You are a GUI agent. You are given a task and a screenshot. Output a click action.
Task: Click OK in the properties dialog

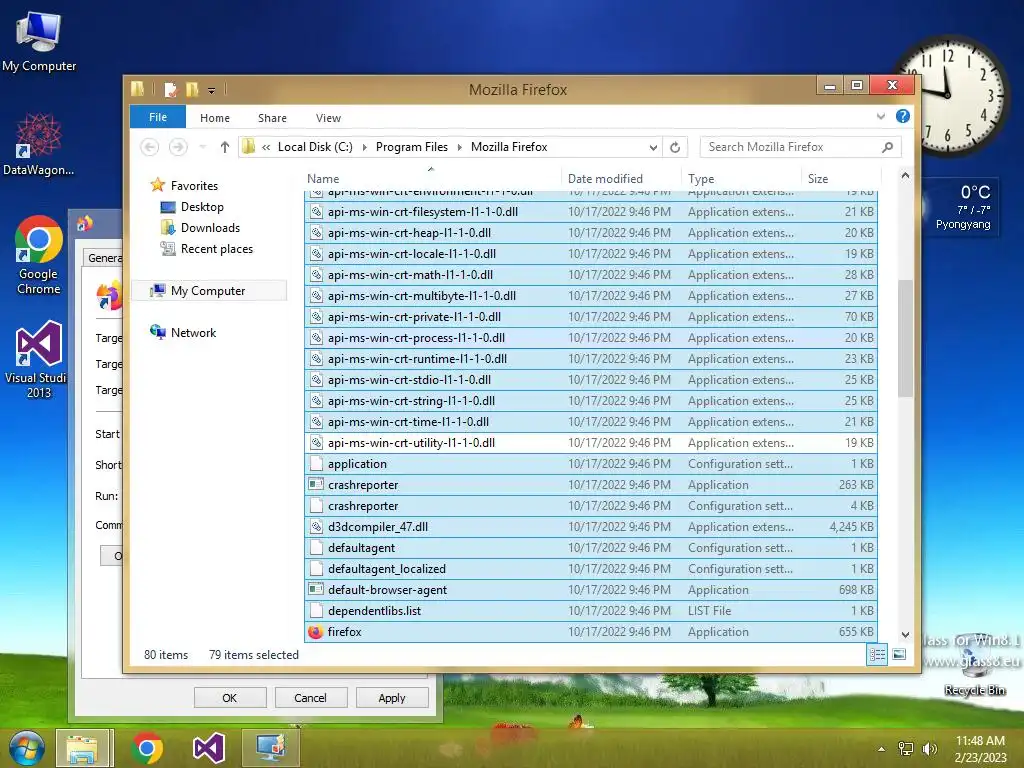point(230,697)
